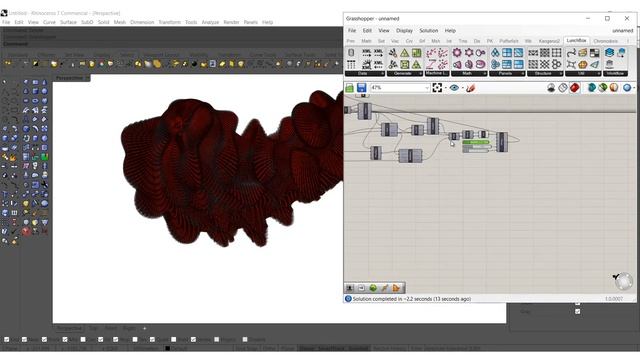Screen dimensions: 640x360
Task: Enable the Tan osnap checkbox
Action: coord(135,339)
